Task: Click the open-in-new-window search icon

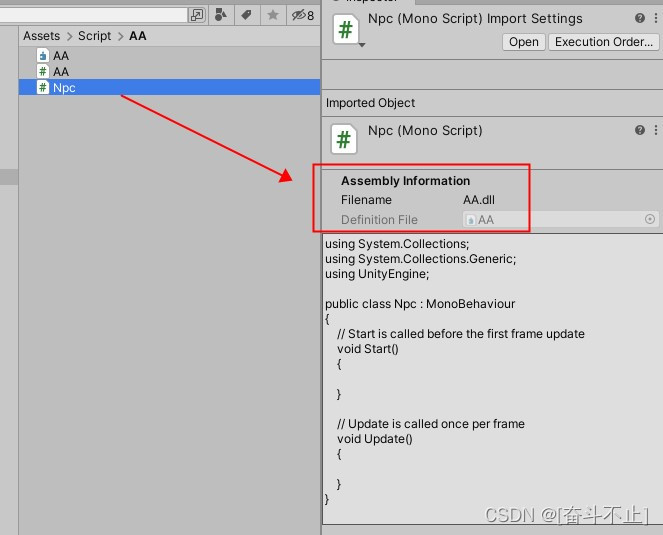Action: 197,15
